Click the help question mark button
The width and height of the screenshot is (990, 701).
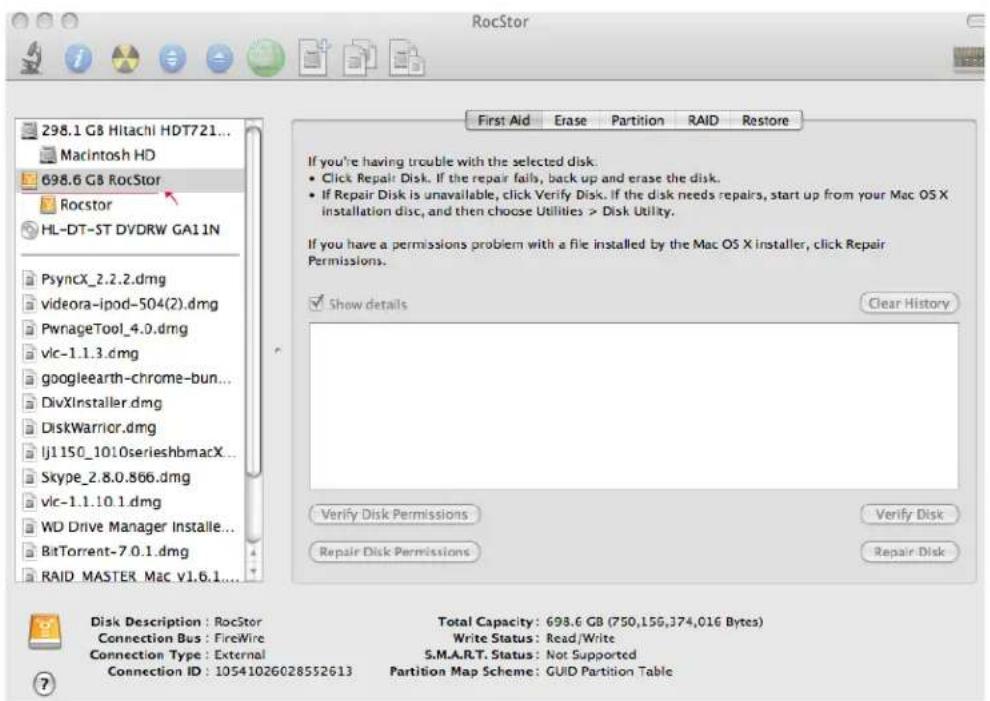(x=44, y=684)
